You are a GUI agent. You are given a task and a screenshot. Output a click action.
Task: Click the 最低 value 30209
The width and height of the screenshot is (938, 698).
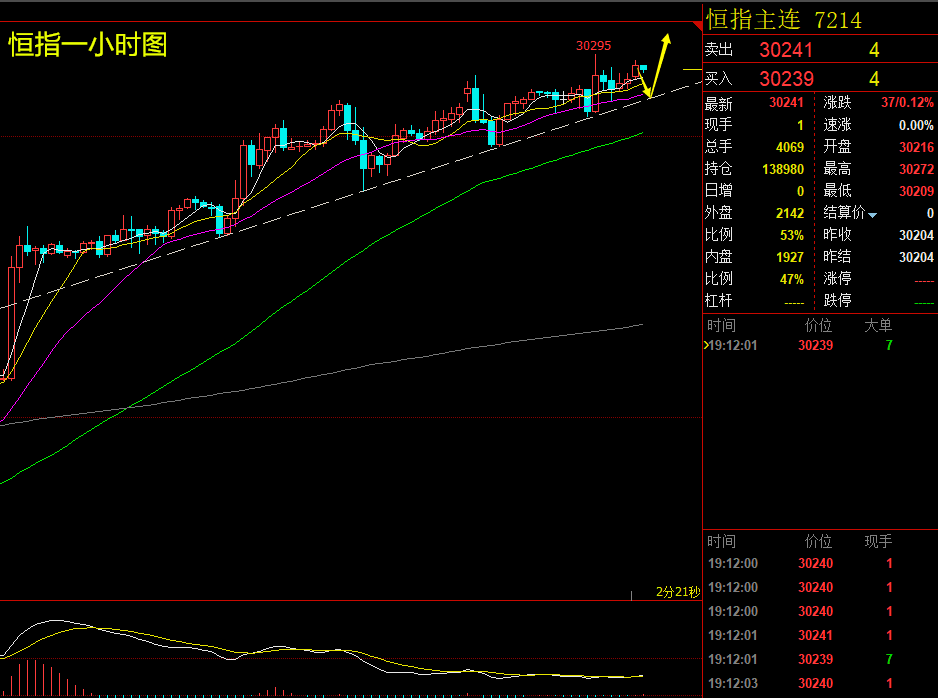[916, 191]
